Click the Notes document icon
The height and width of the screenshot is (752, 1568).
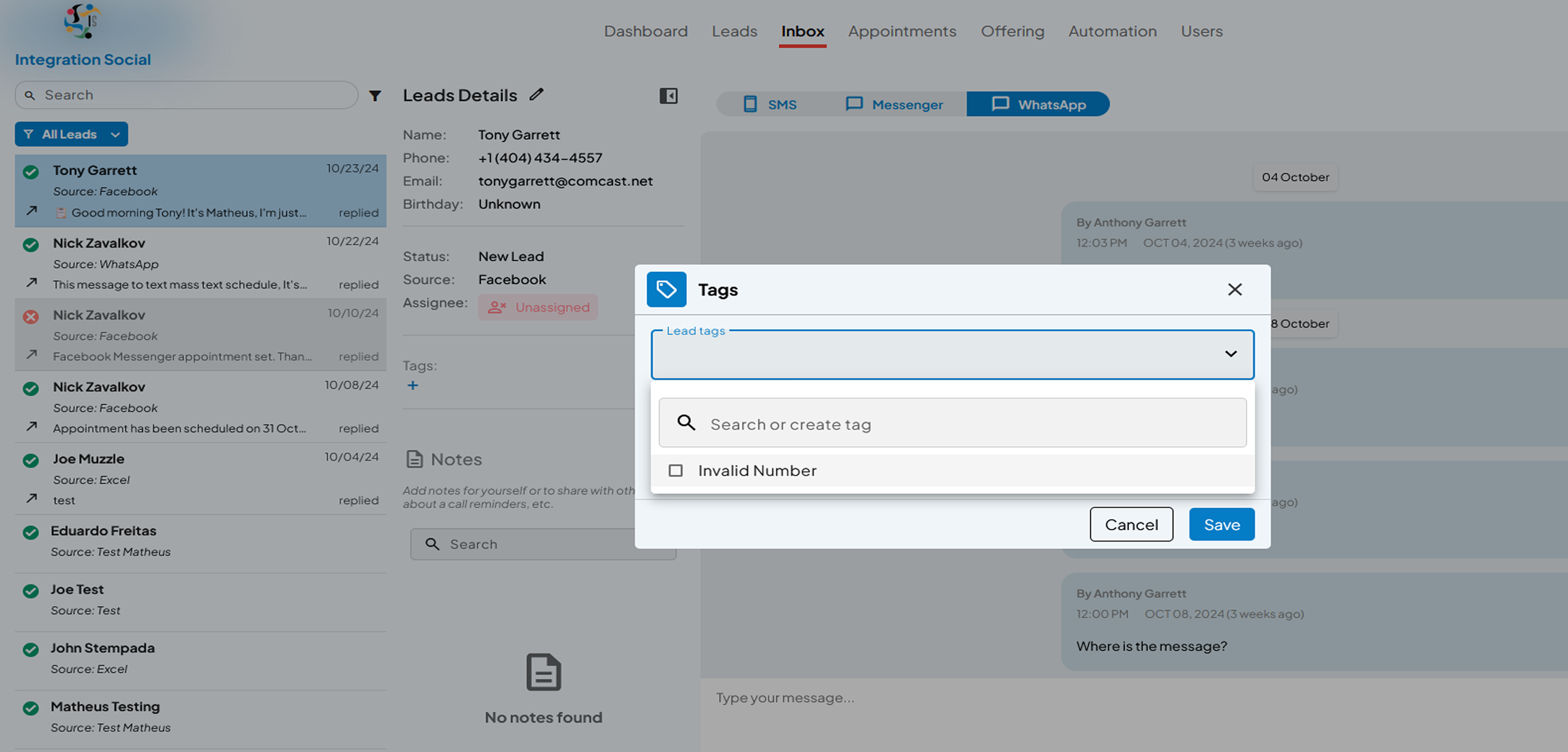tap(415, 459)
